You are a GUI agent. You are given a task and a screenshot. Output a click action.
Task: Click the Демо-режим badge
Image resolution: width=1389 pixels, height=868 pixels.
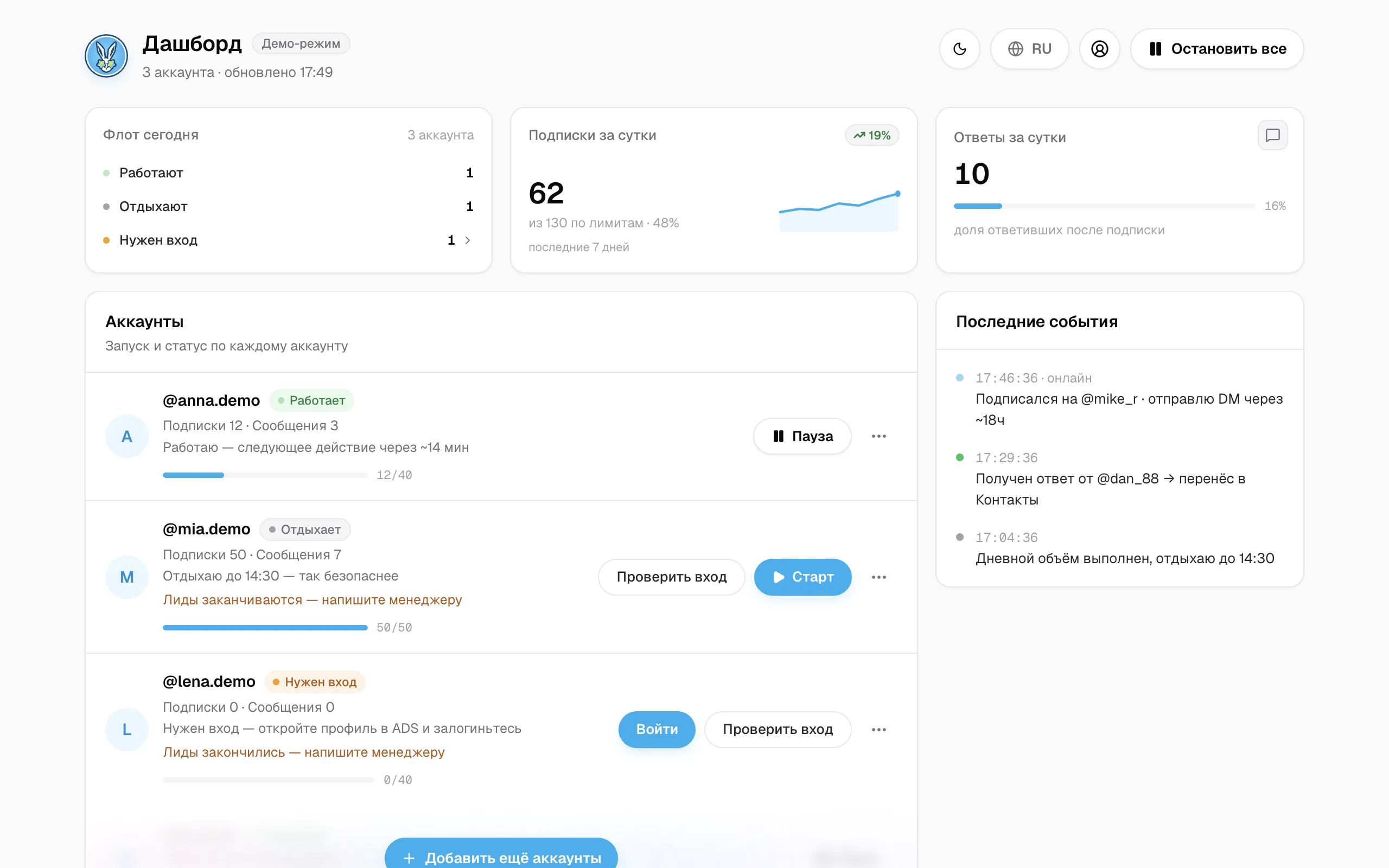(301, 43)
